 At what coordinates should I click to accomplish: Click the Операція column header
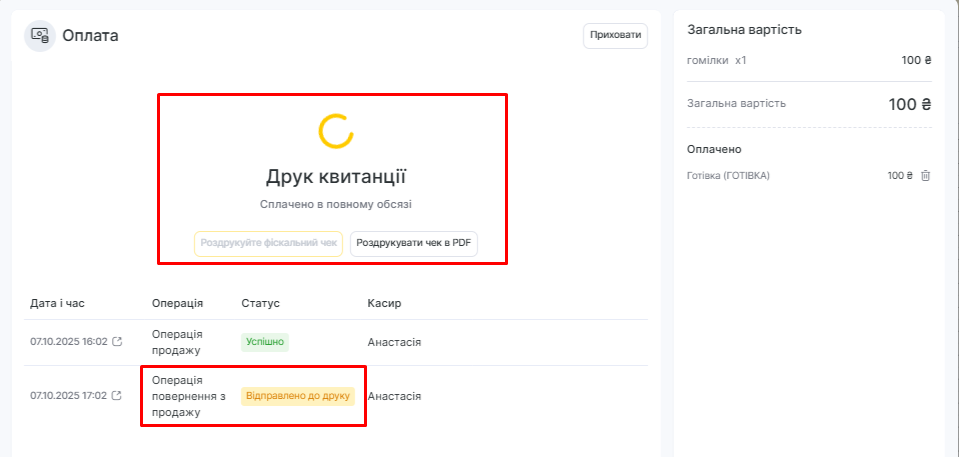[x=177, y=303]
